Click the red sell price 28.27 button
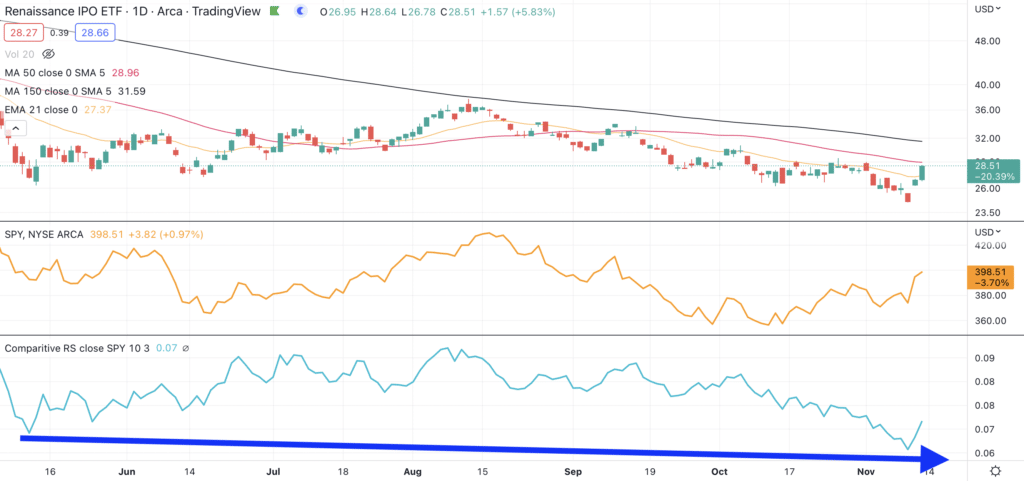The height and width of the screenshot is (481, 1024). pos(22,33)
